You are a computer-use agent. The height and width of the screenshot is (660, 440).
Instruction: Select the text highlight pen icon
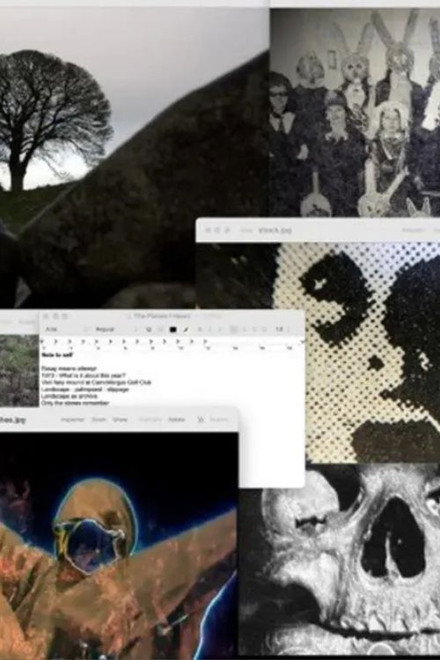(x=186, y=330)
